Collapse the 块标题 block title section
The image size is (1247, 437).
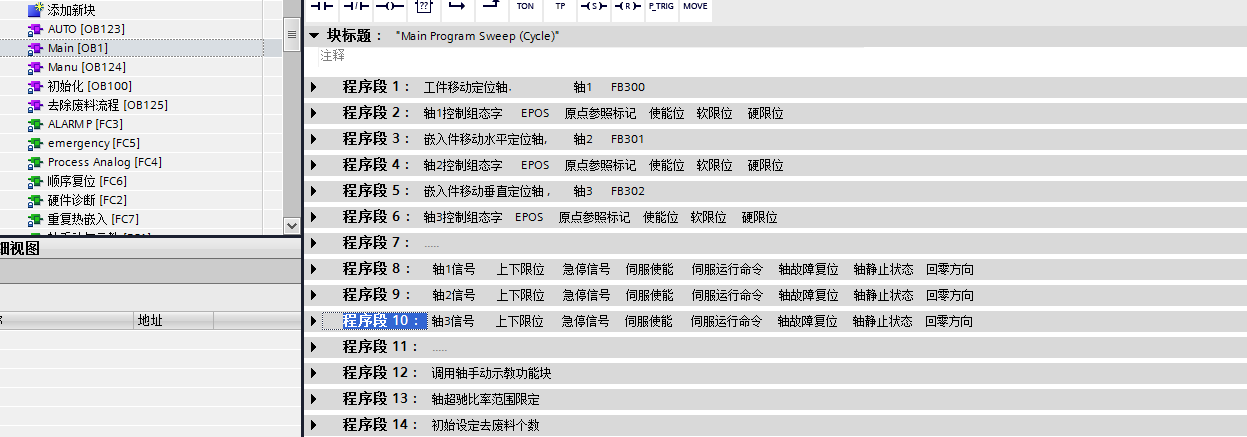tap(314, 35)
